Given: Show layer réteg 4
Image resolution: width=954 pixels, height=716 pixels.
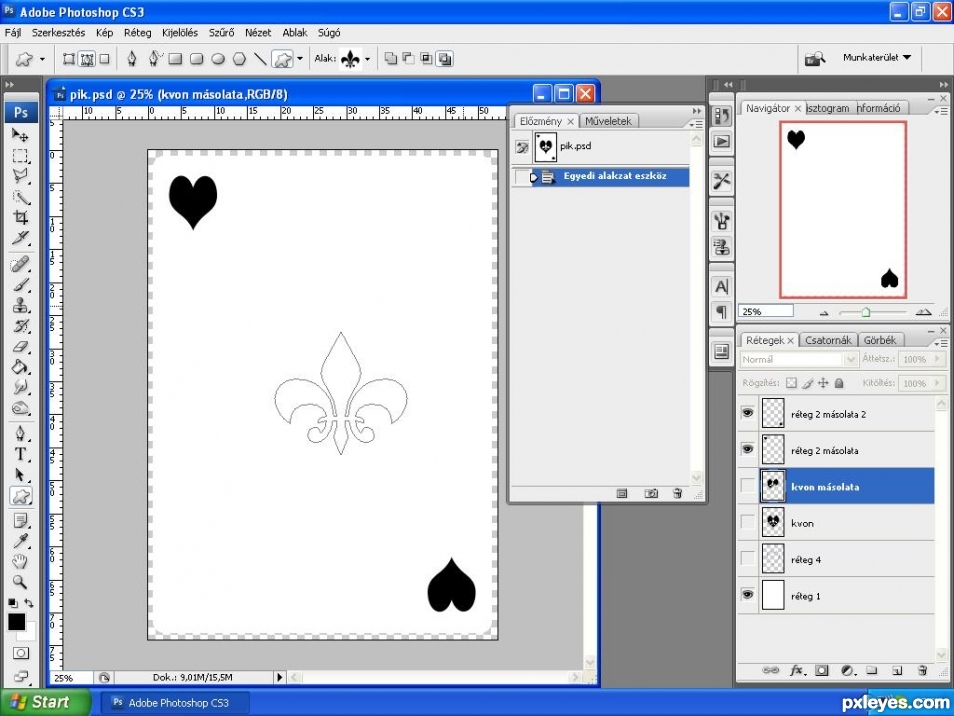Looking at the screenshot, I should (x=747, y=558).
